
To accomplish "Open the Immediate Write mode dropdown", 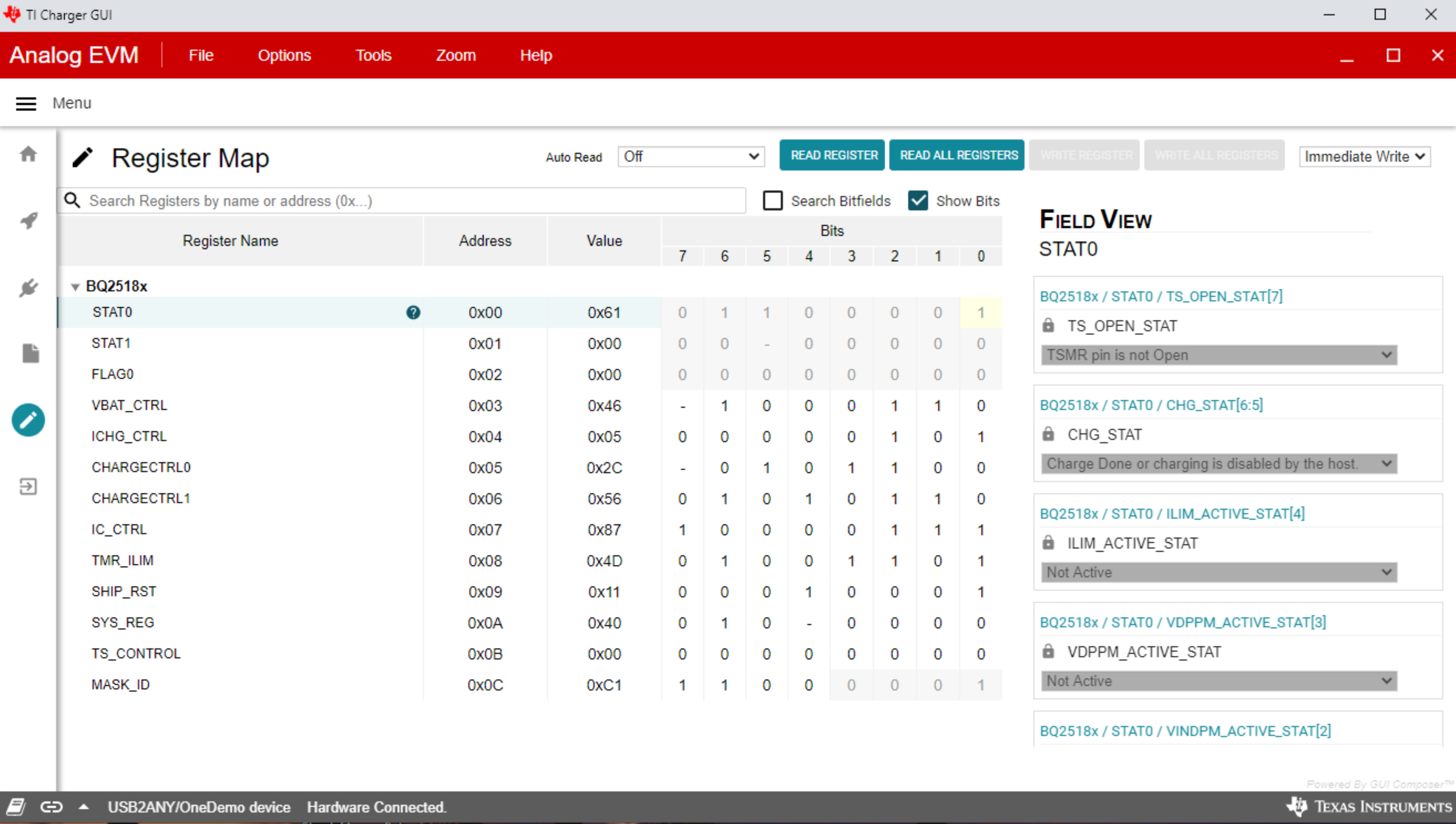I will 1364,157.
